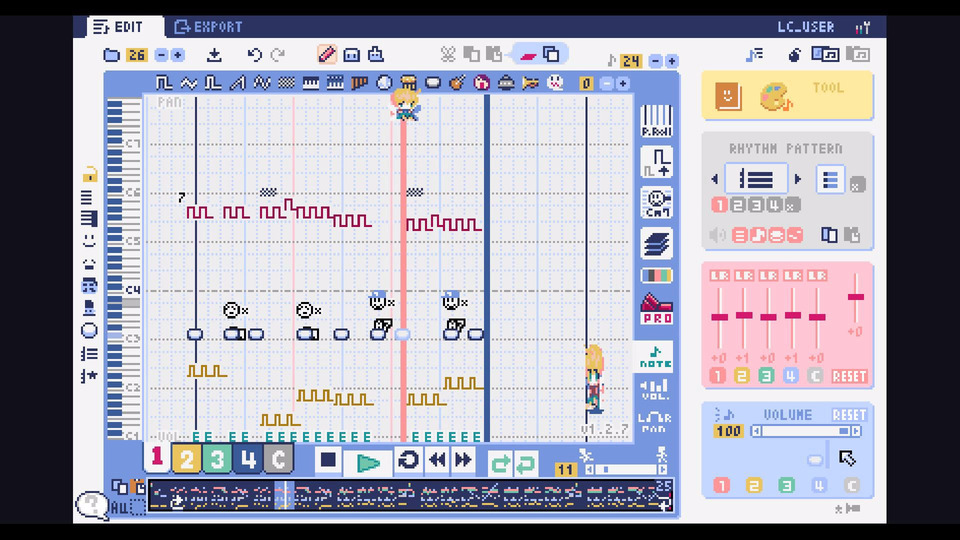
Task: Download the song with the save icon
Action: pyautogui.click(x=214, y=55)
